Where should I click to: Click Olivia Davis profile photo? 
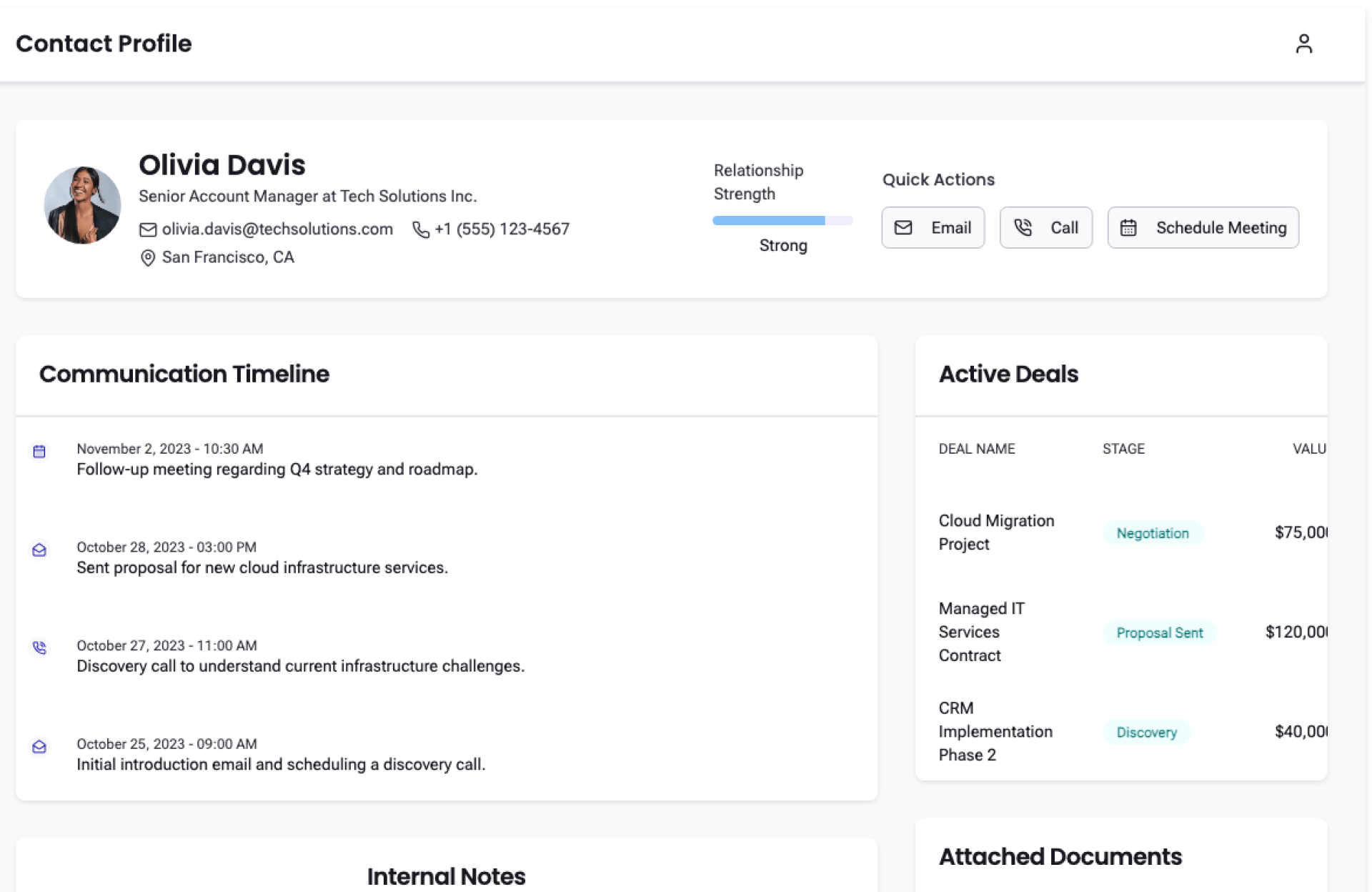coord(82,205)
